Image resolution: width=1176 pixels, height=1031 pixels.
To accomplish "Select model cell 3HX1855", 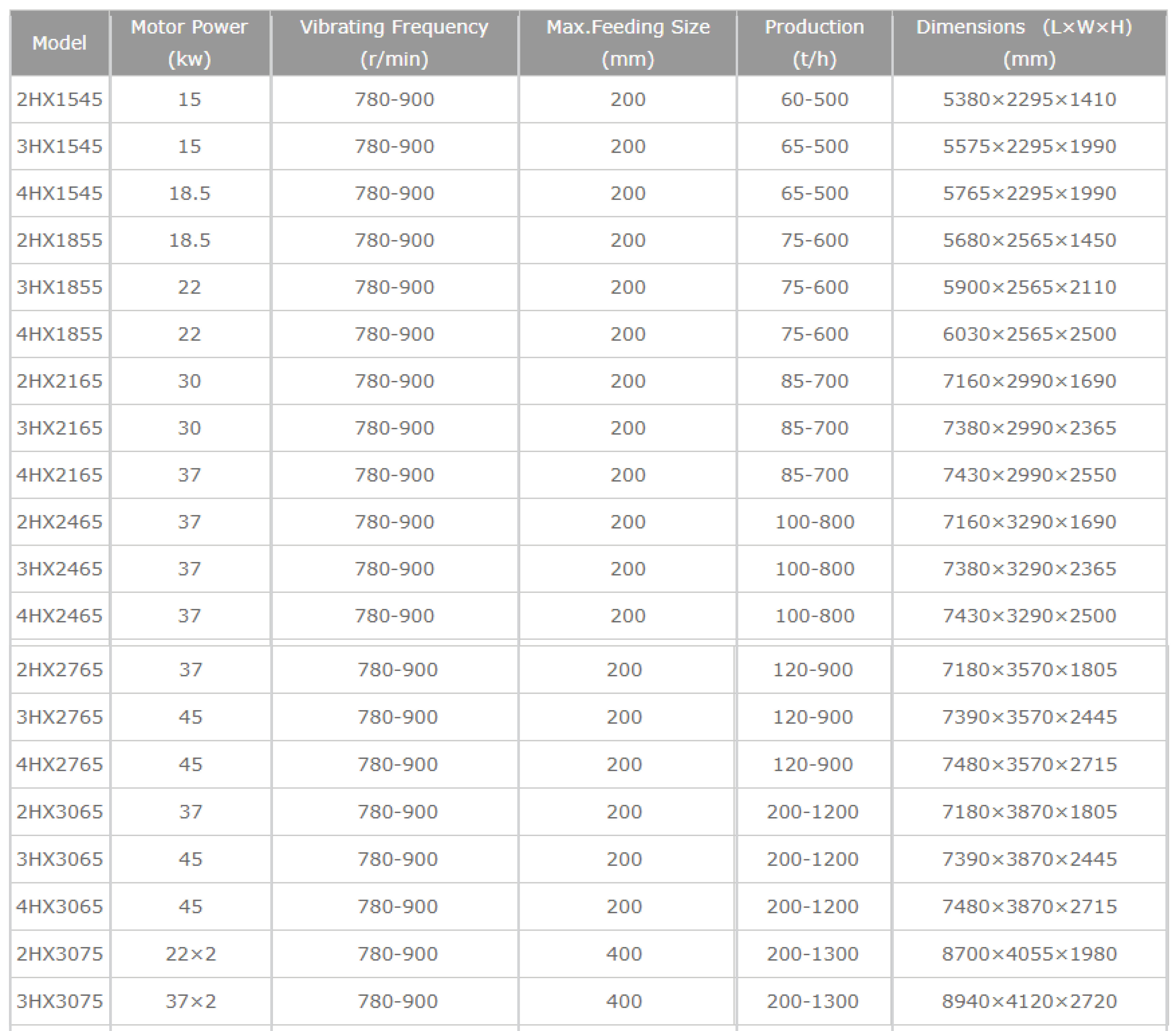I will click(59, 287).
